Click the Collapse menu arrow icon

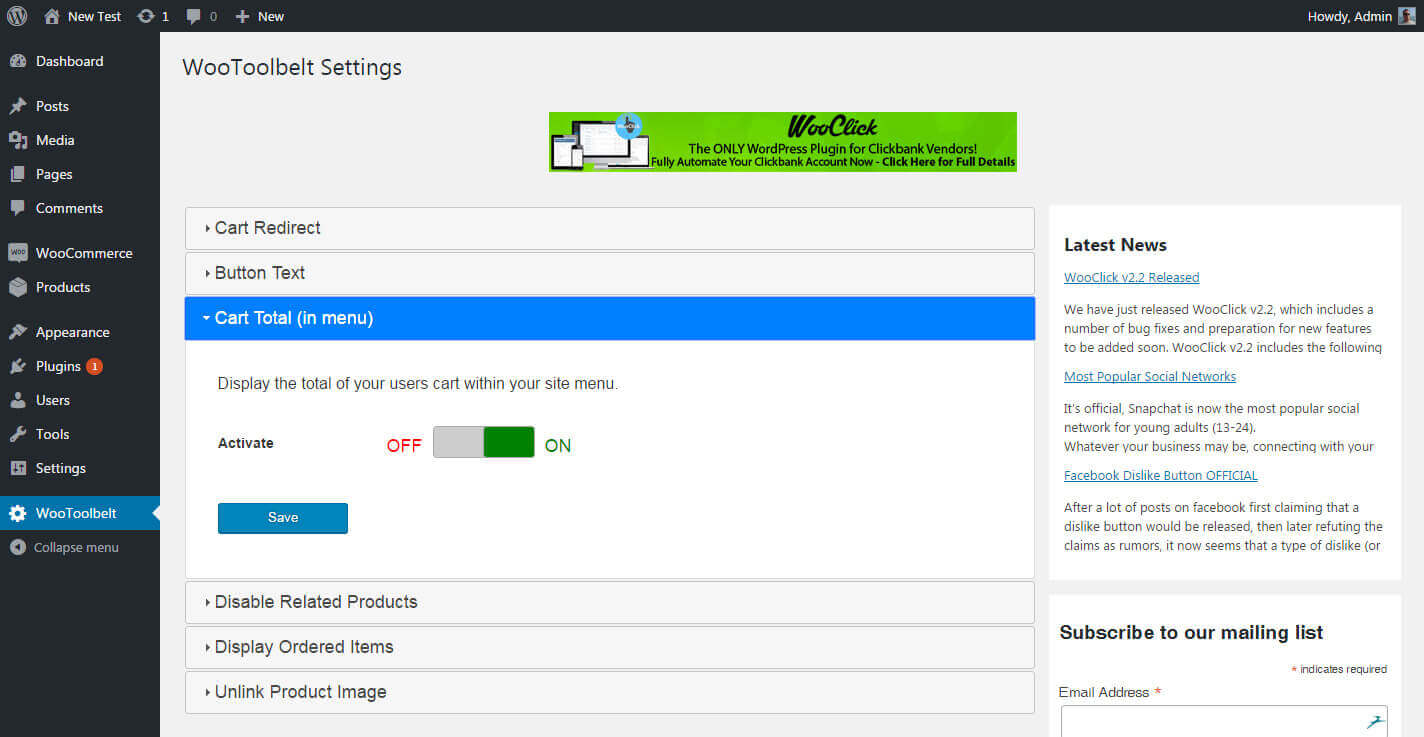(17, 547)
